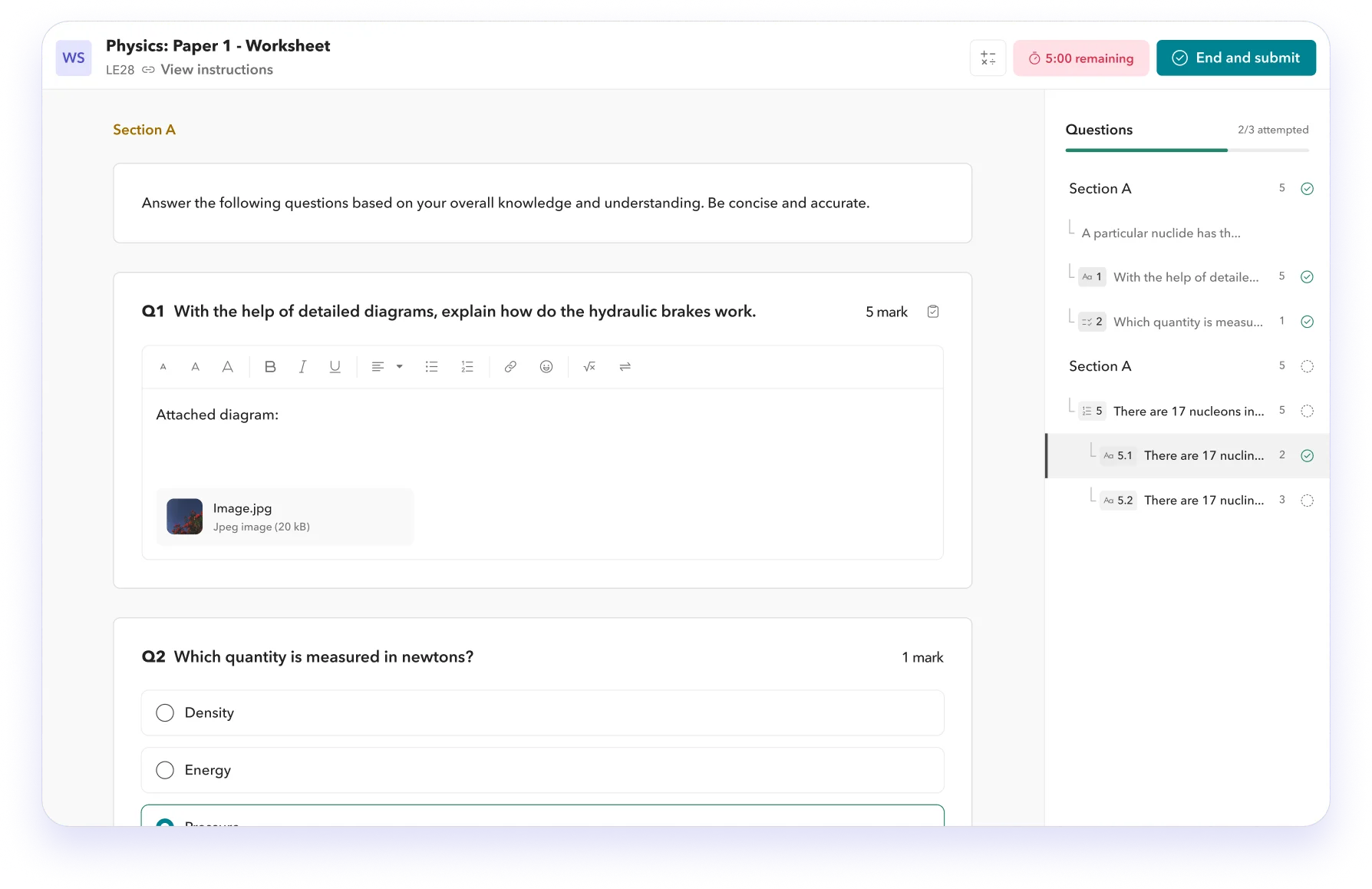
Task: Insert a bulleted list
Action: tap(431, 367)
